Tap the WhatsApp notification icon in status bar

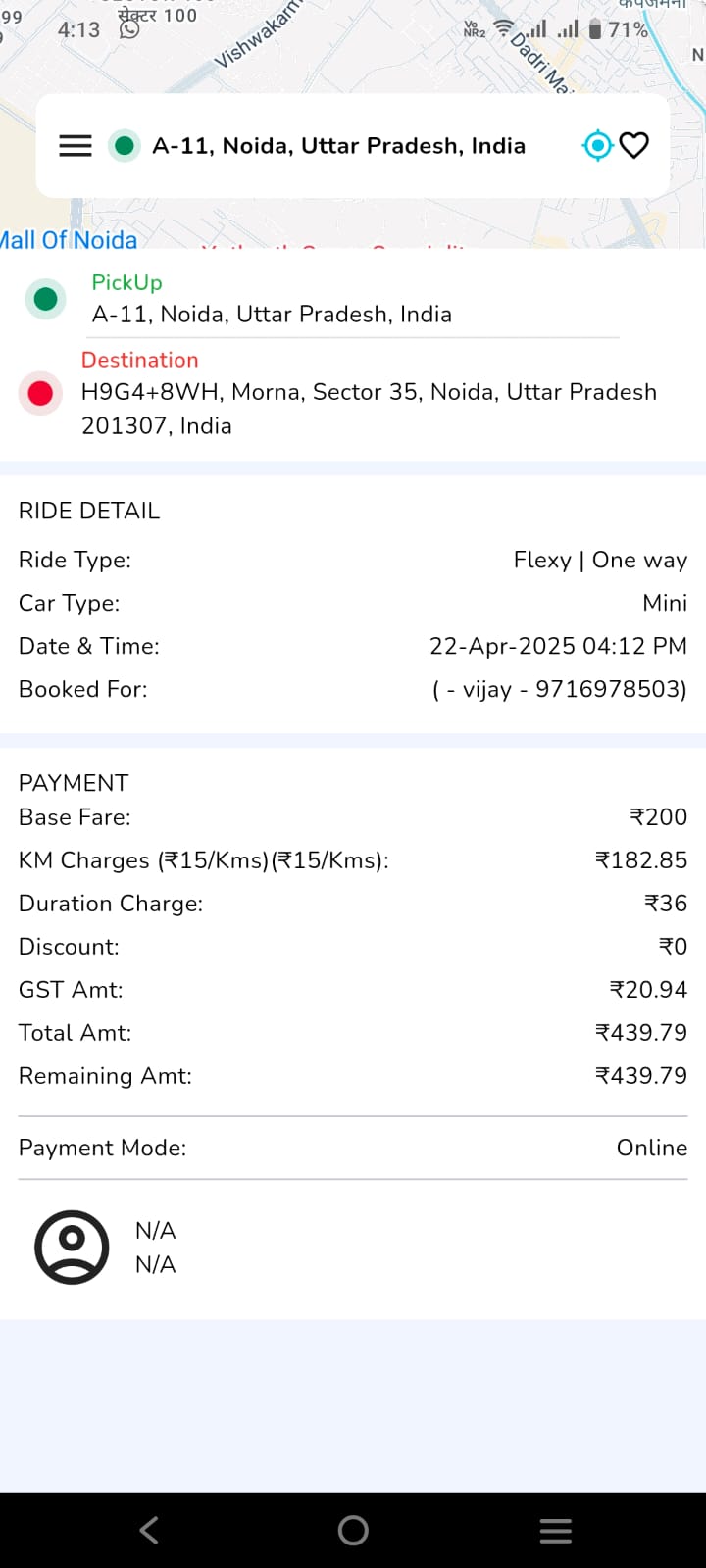[x=129, y=29]
